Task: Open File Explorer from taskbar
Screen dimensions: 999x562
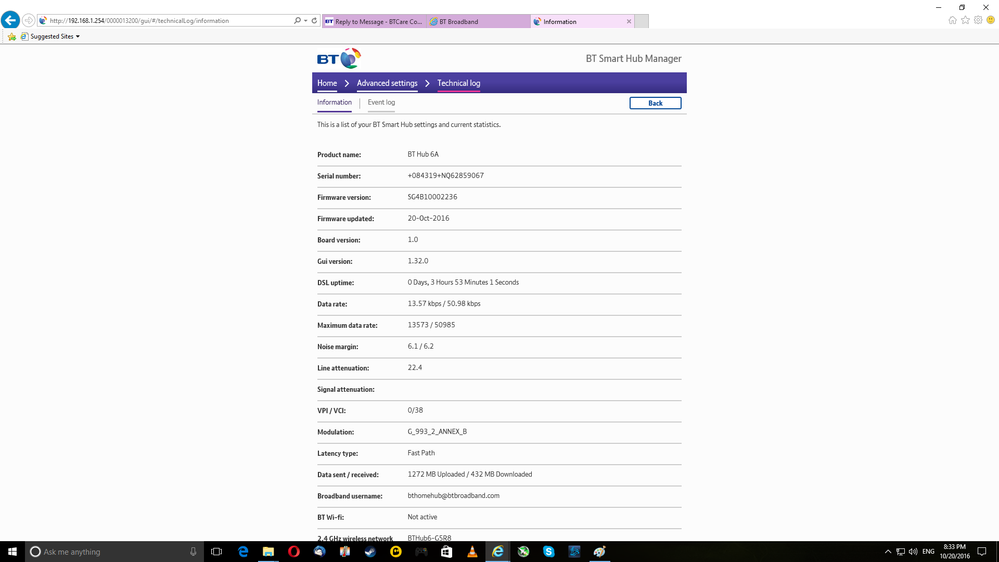Action: [268, 552]
